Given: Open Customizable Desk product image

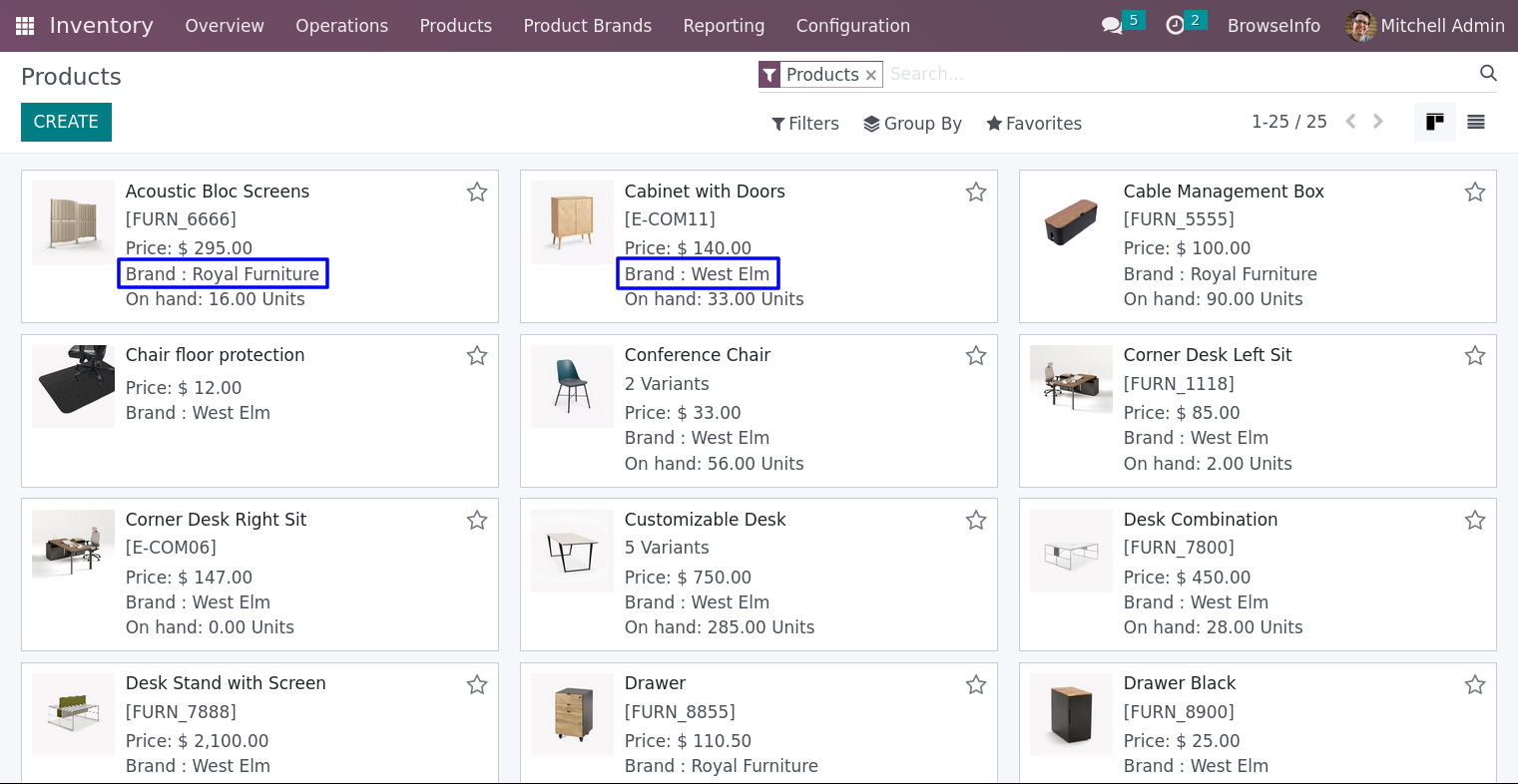Looking at the screenshot, I should [572, 551].
